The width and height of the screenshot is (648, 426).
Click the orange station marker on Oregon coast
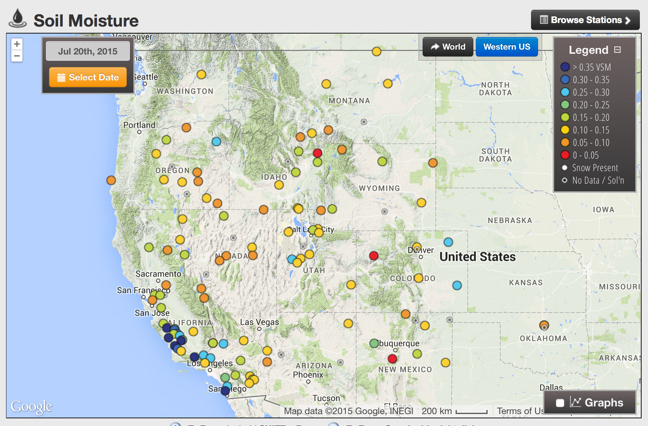[x=111, y=181]
